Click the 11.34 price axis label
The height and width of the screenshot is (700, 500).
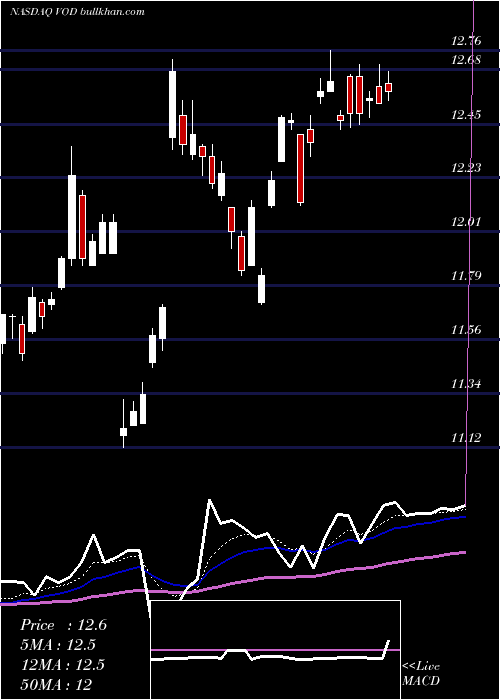click(466, 384)
